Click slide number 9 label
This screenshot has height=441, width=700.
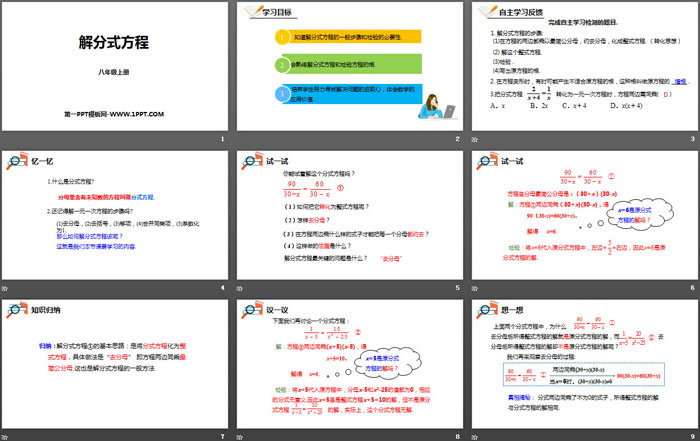692,436
